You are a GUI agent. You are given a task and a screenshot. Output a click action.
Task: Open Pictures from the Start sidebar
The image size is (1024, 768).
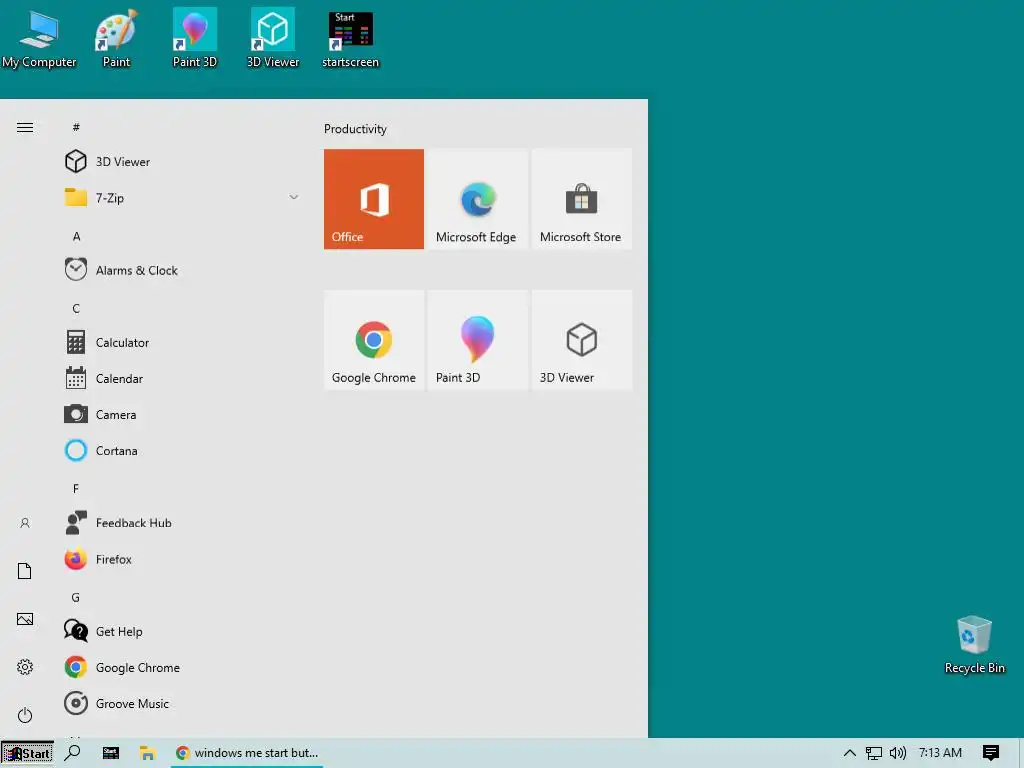[25, 619]
